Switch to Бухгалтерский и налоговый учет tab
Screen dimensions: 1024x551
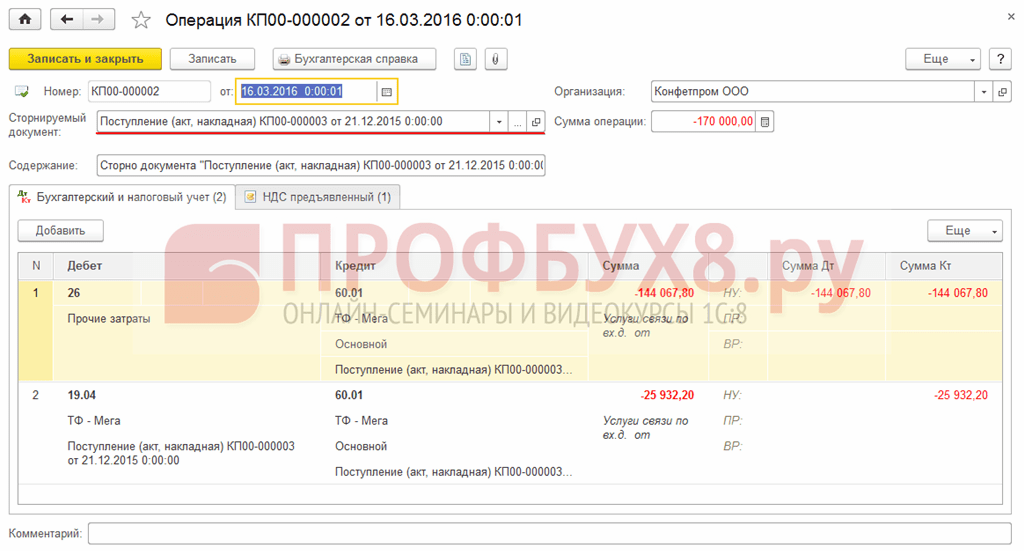click(x=122, y=197)
